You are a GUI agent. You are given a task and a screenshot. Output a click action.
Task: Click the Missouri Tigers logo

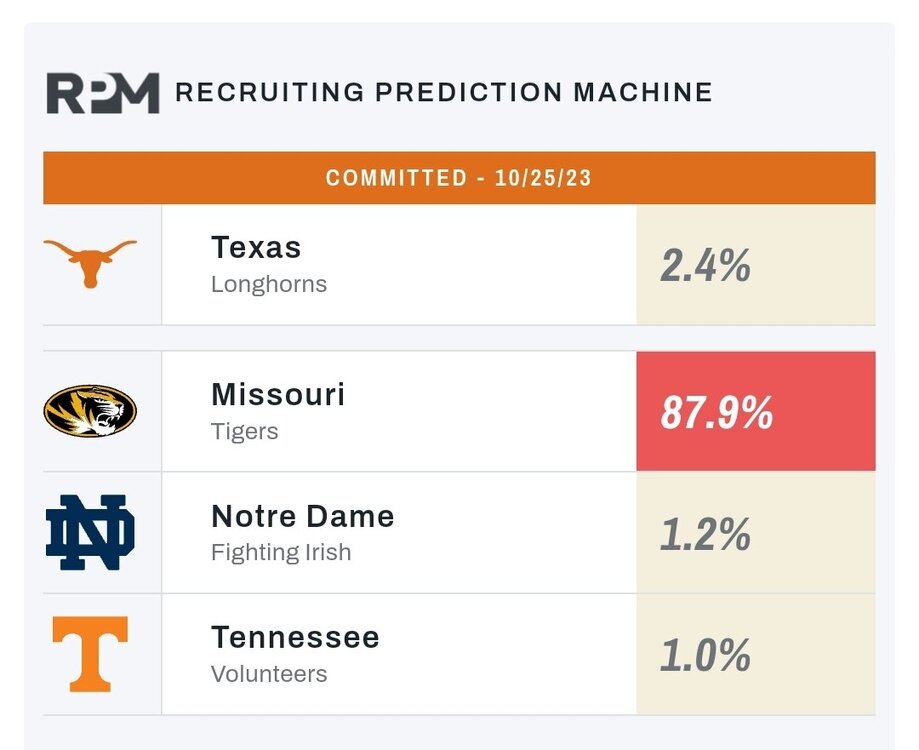click(x=90, y=411)
